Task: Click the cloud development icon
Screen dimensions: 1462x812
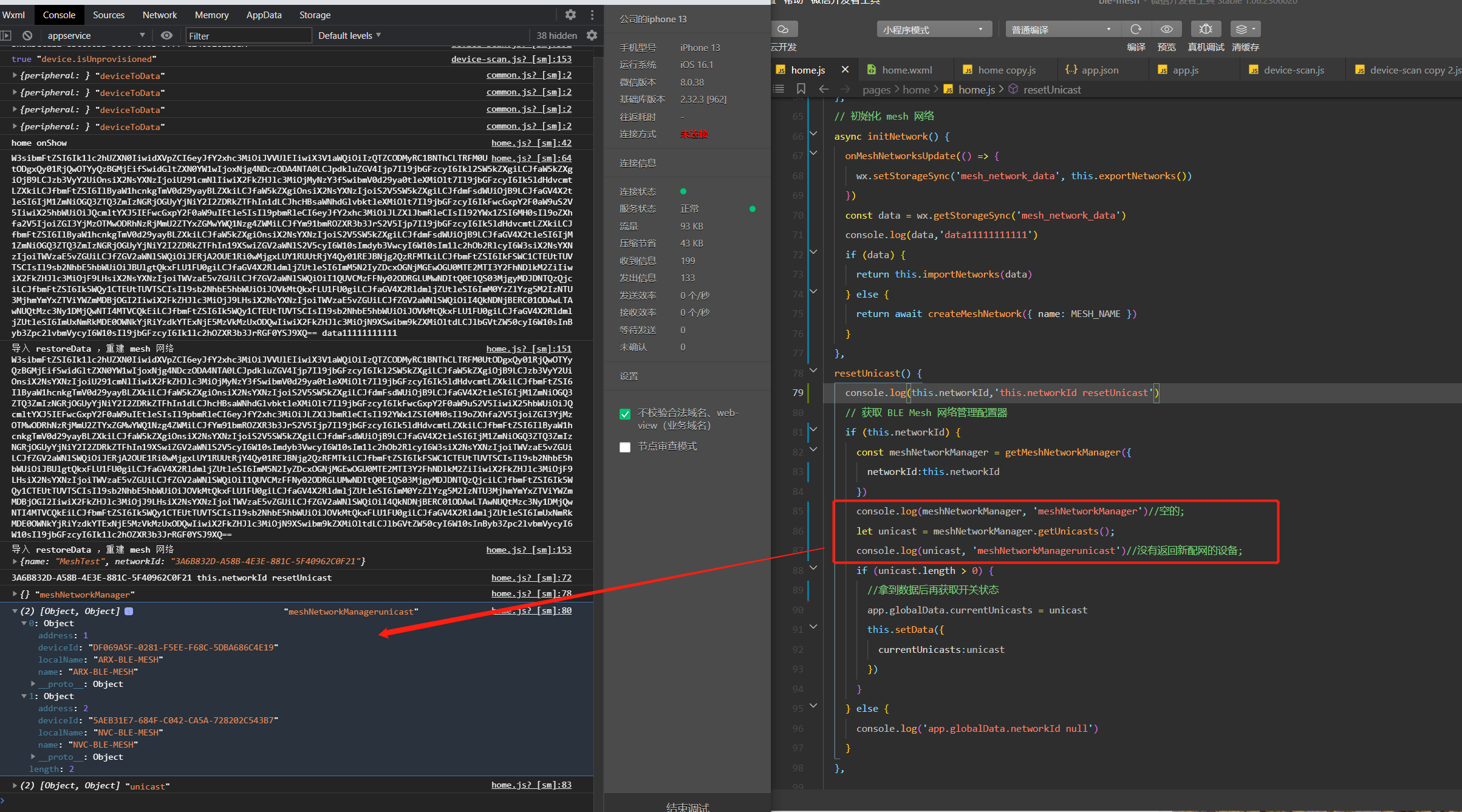Action: [x=784, y=29]
